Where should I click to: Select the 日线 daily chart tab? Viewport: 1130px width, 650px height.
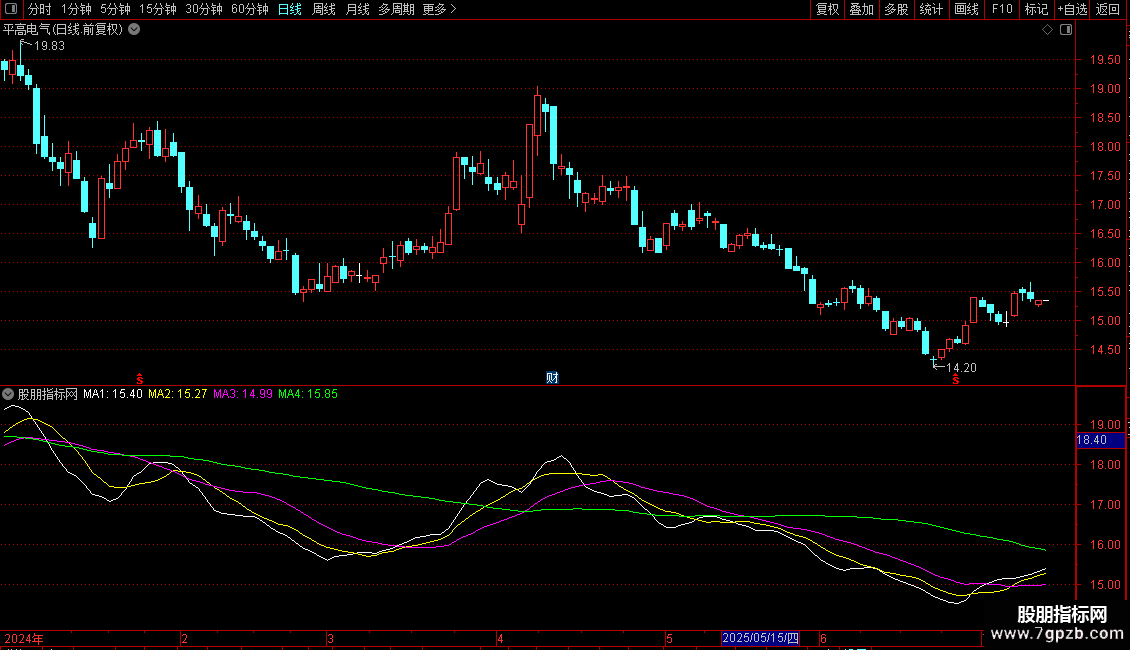pos(290,9)
